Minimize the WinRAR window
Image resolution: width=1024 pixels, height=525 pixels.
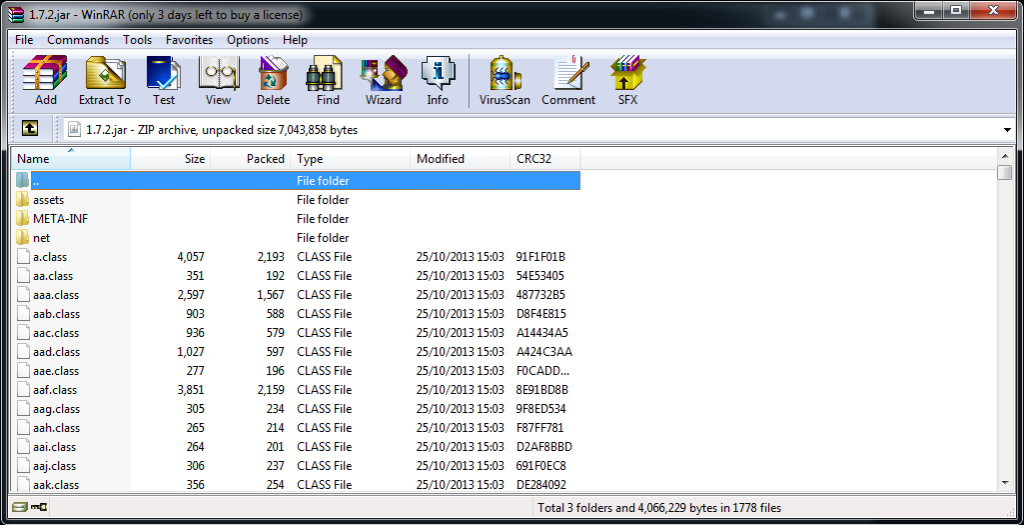(x=927, y=11)
